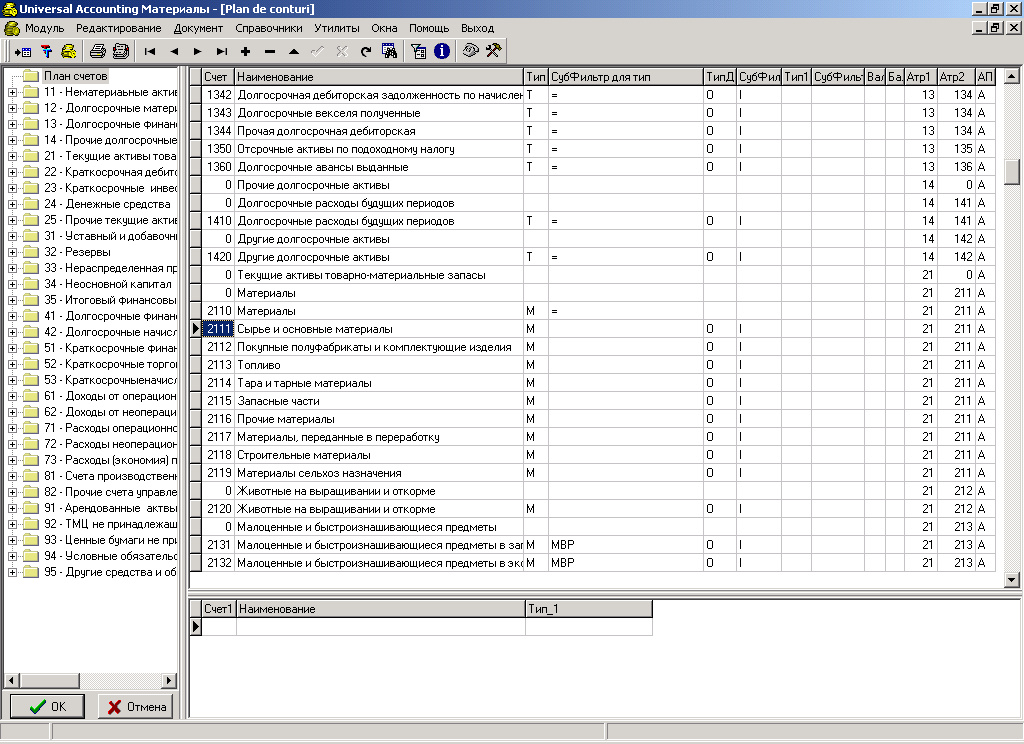
Task: Click the 'Счет' column header in the top grid
Action: 218,77
